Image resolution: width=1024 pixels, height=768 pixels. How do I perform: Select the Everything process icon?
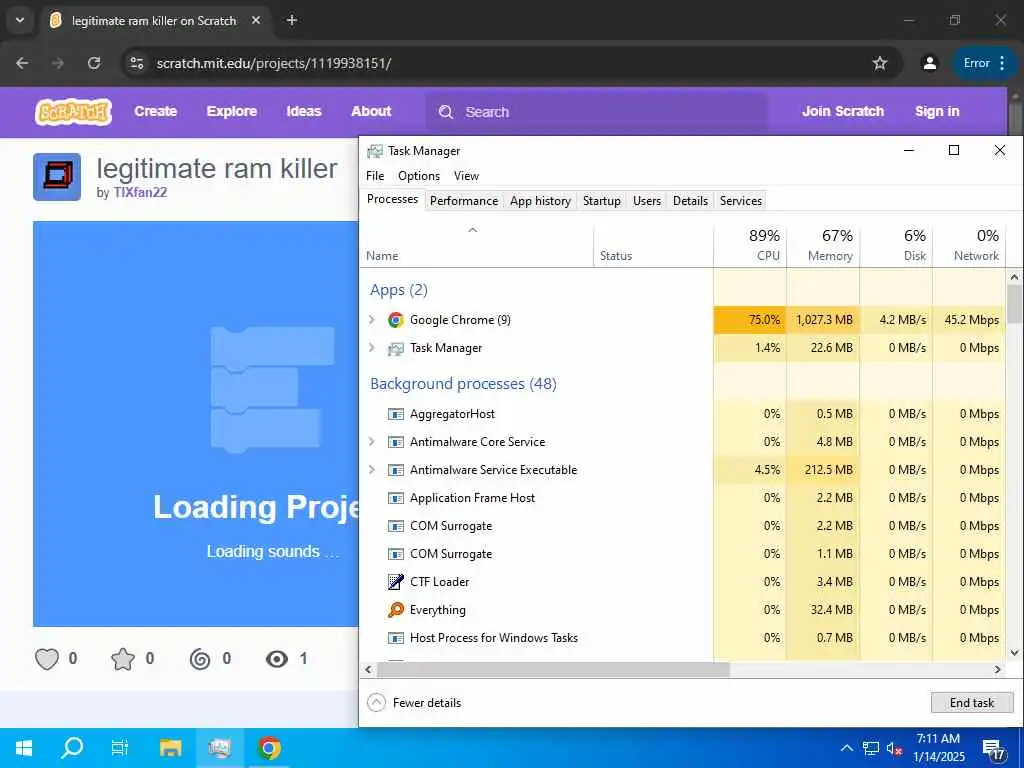pos(396,610)
